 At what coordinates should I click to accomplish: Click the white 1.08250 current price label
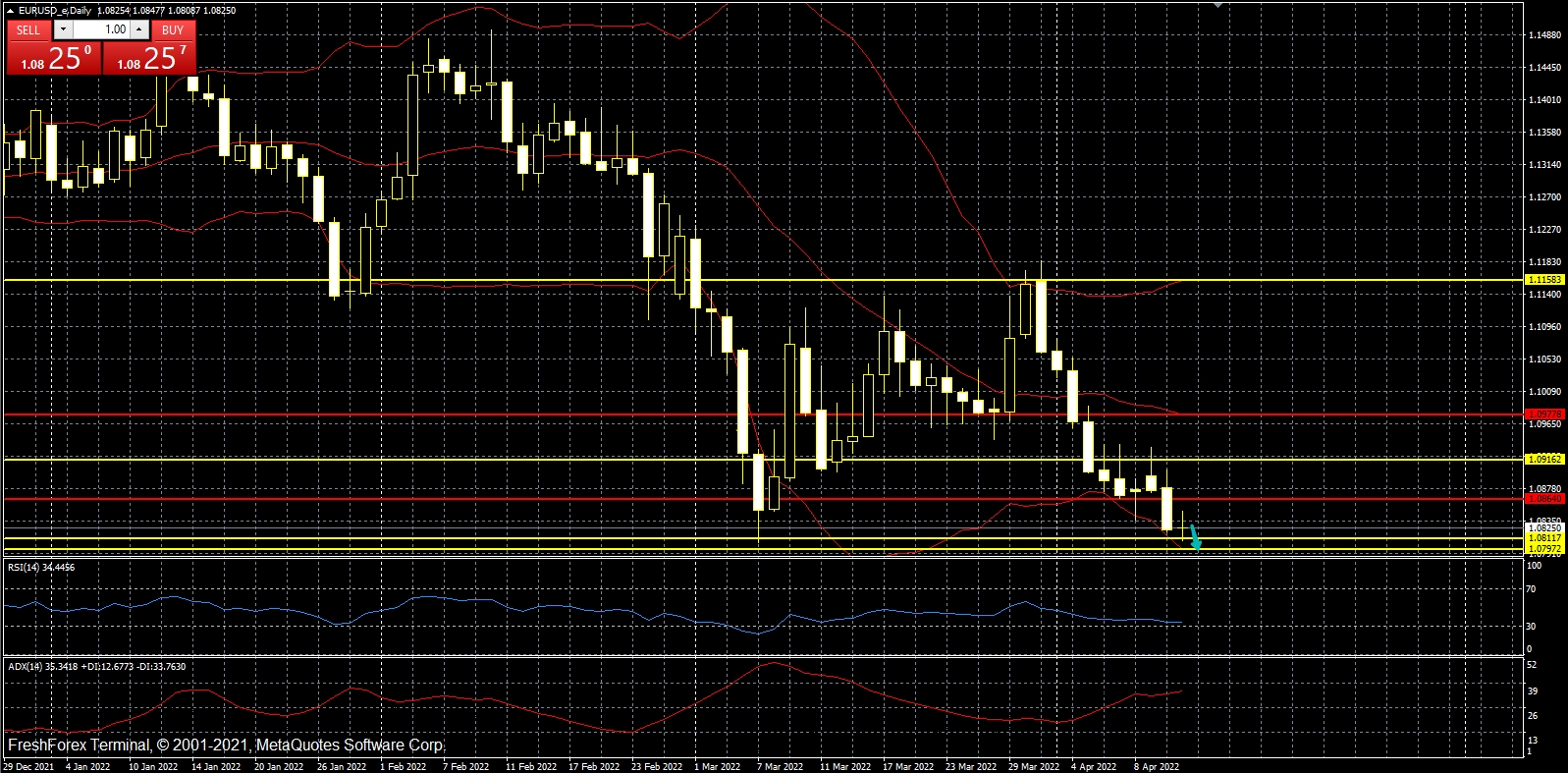click(x=1544, y=527)
